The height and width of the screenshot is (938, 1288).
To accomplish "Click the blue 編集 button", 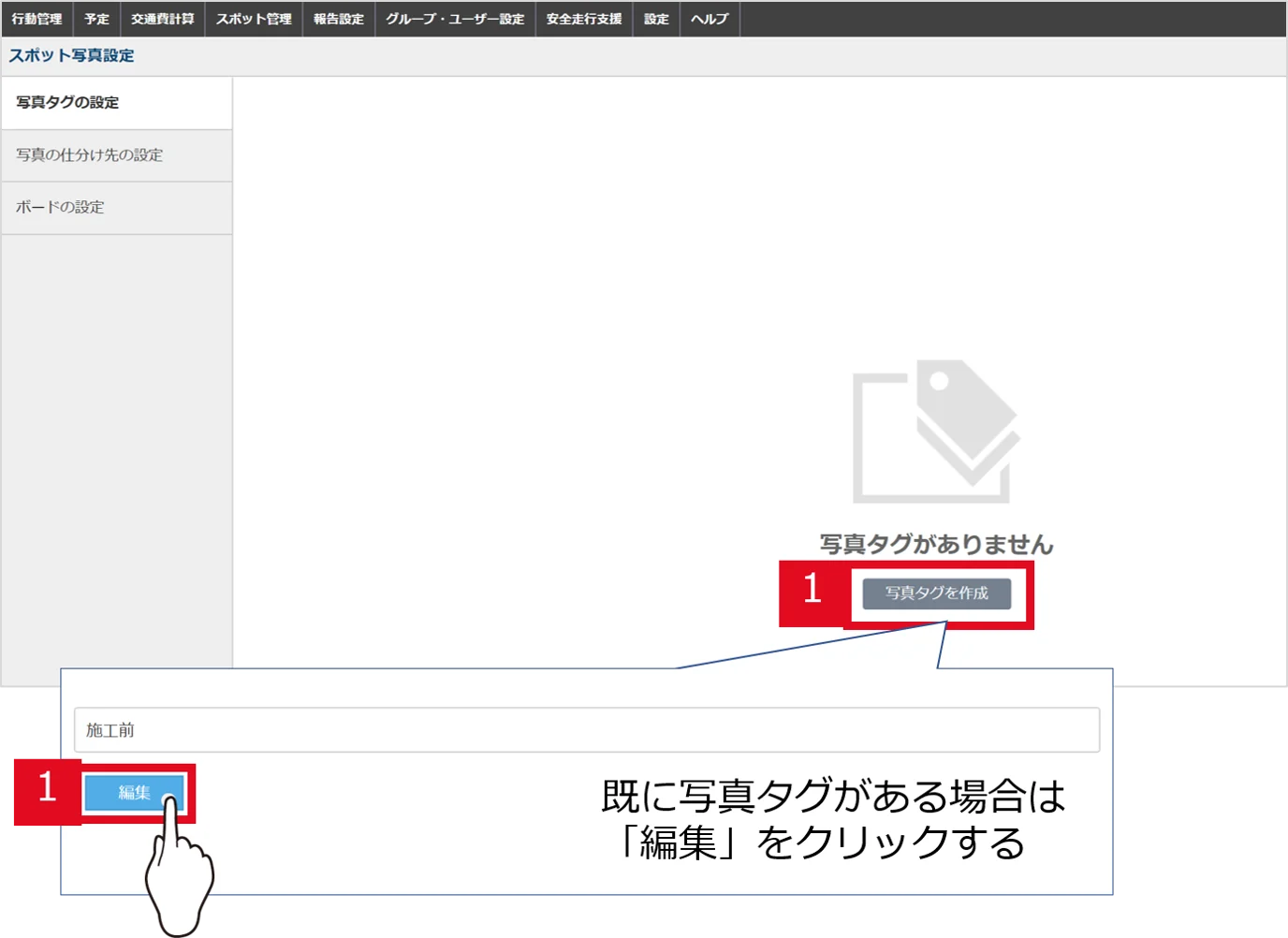I will click(x=134, y=793).
